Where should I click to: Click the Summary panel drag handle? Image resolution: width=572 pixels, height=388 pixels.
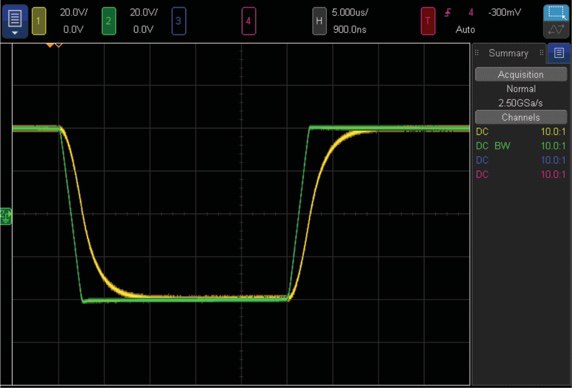coord(476,53)
